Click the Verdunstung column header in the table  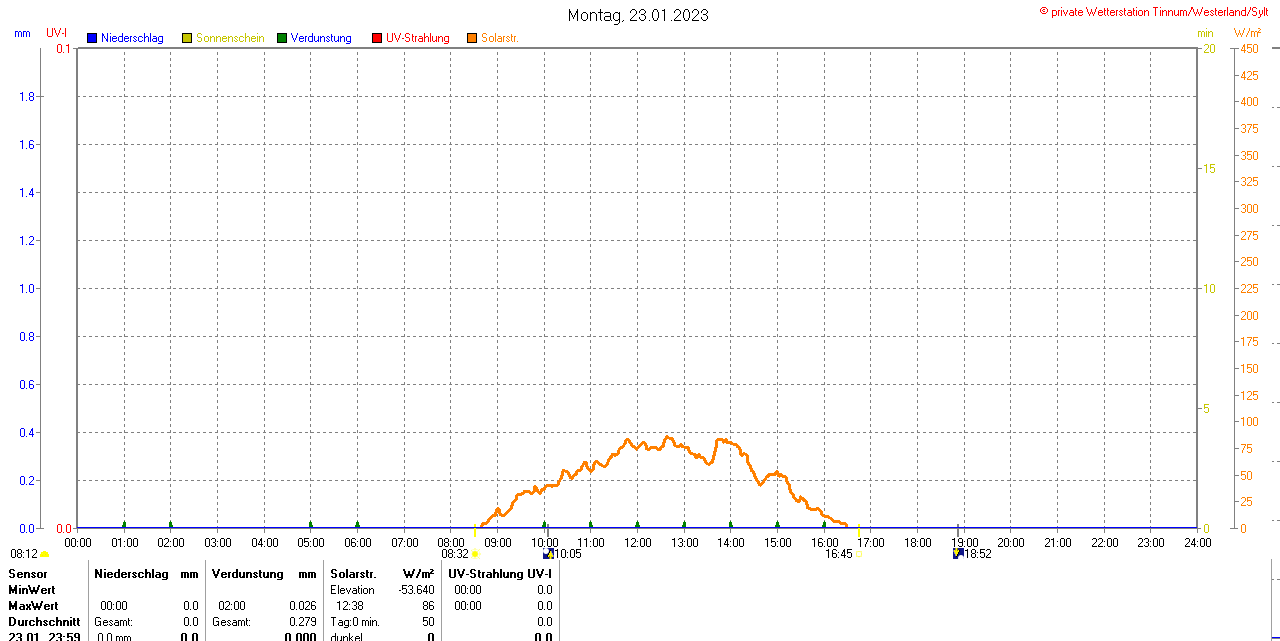coord(247,573)
